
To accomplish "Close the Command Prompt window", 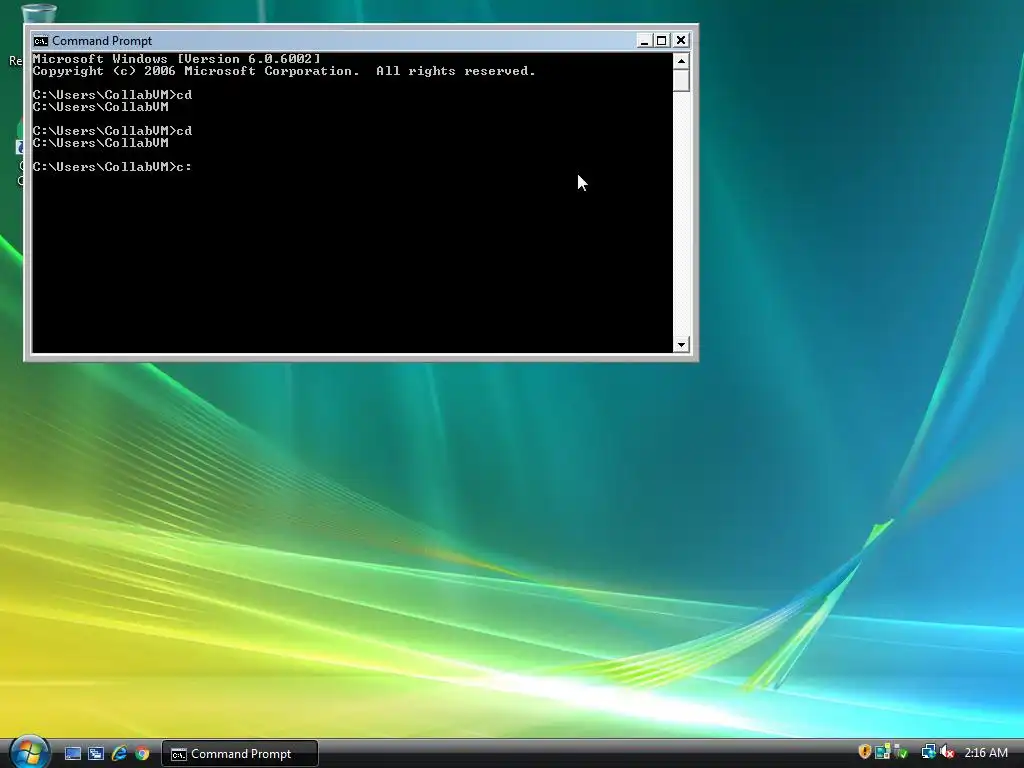I will [x=680, y=40].
